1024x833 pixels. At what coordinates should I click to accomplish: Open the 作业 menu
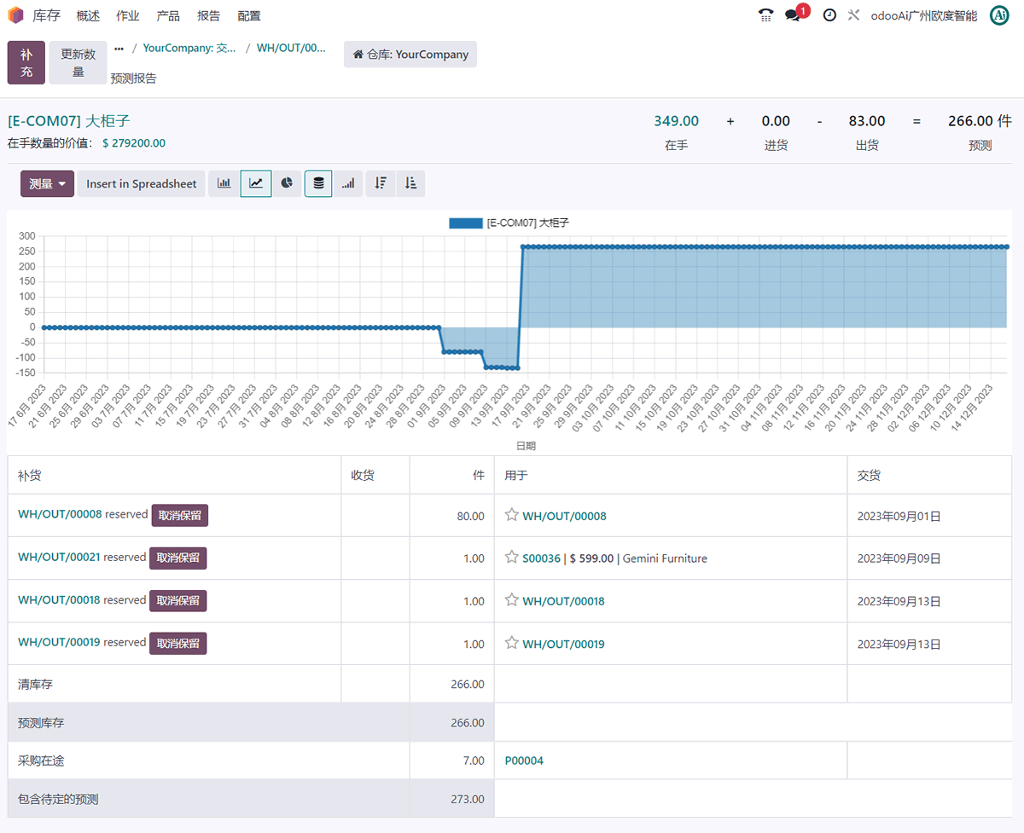(127, 16)
